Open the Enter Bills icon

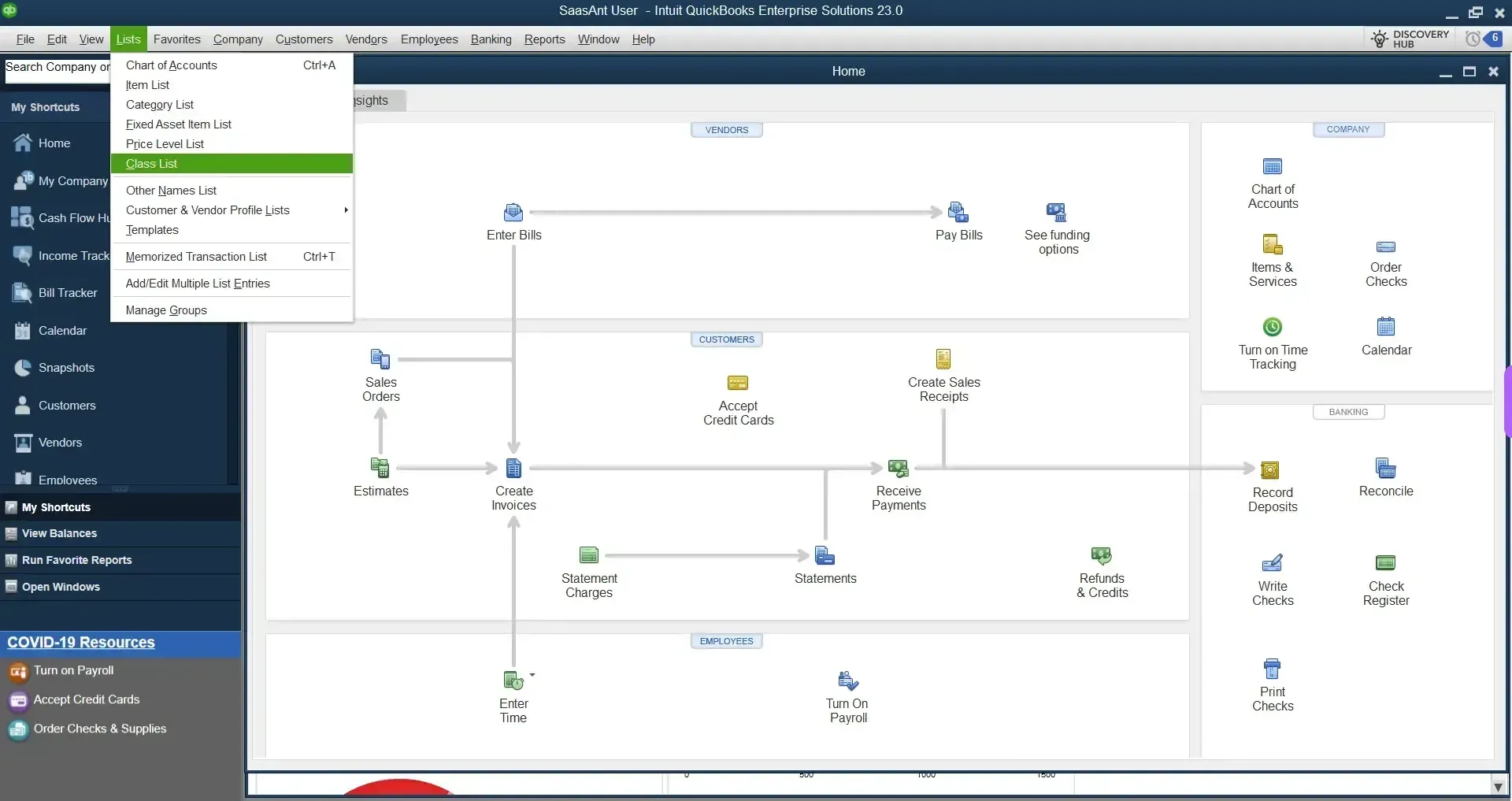tap(513, 213)
